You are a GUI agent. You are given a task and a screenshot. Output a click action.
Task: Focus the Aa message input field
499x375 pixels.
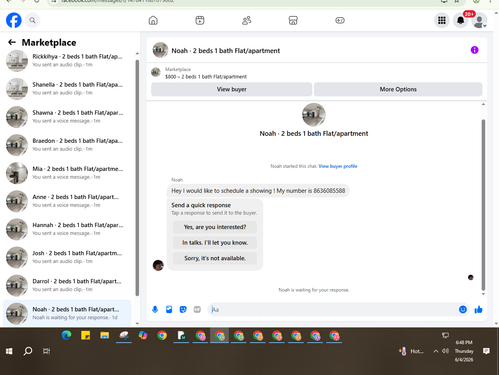click(x=333, y=310)
